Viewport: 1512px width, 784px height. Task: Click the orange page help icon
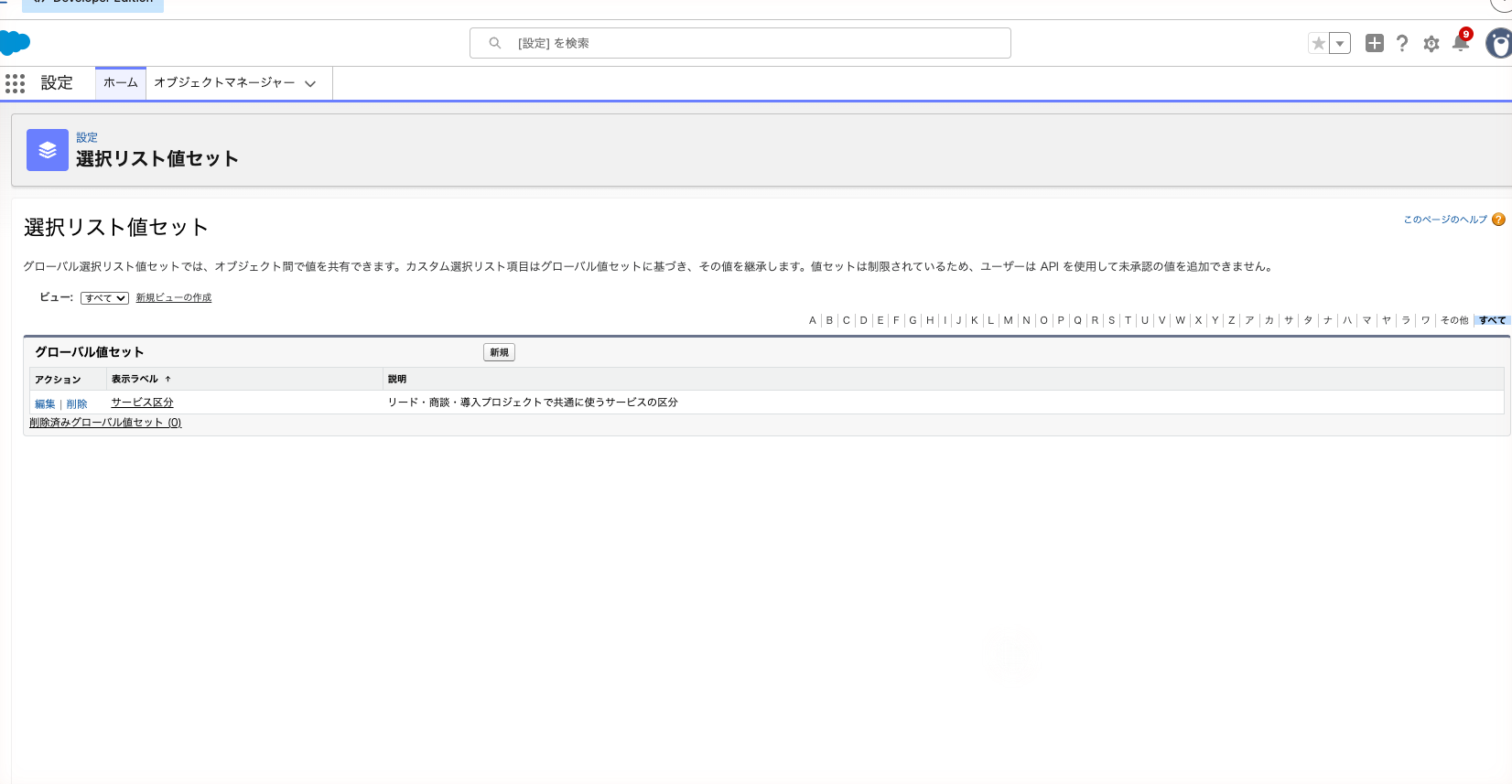pyautogui.click(x=1498, y=220)
